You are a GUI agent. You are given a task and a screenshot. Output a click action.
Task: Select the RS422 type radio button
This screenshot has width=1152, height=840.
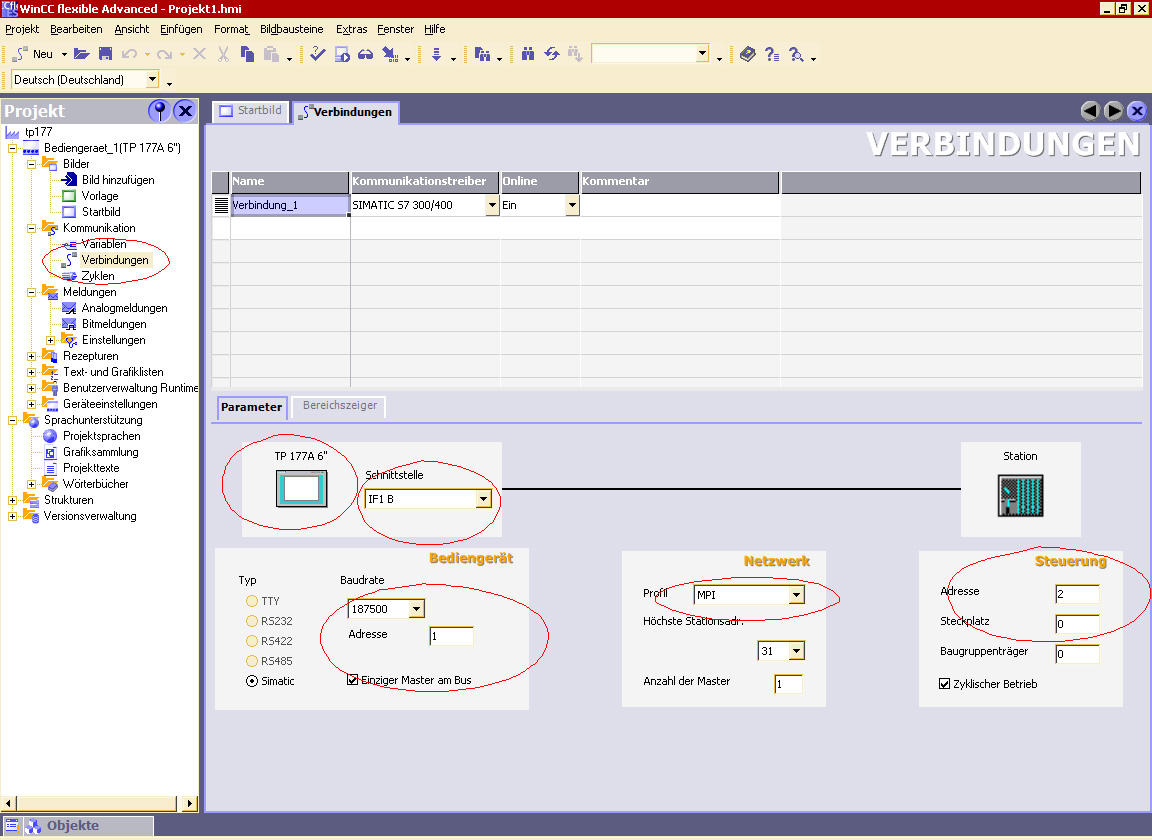(x=252, y=641)
